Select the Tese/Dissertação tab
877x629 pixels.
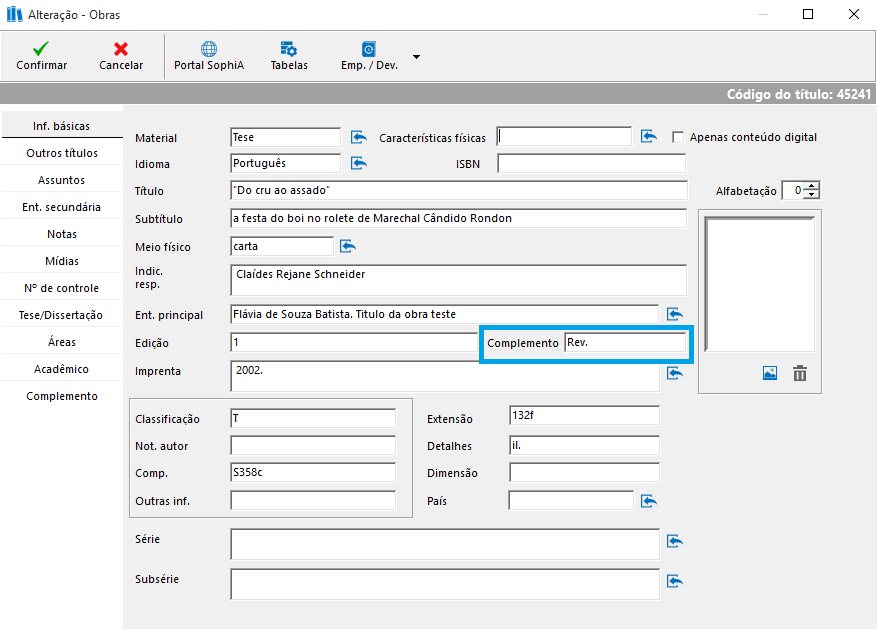tap(62, 315)
